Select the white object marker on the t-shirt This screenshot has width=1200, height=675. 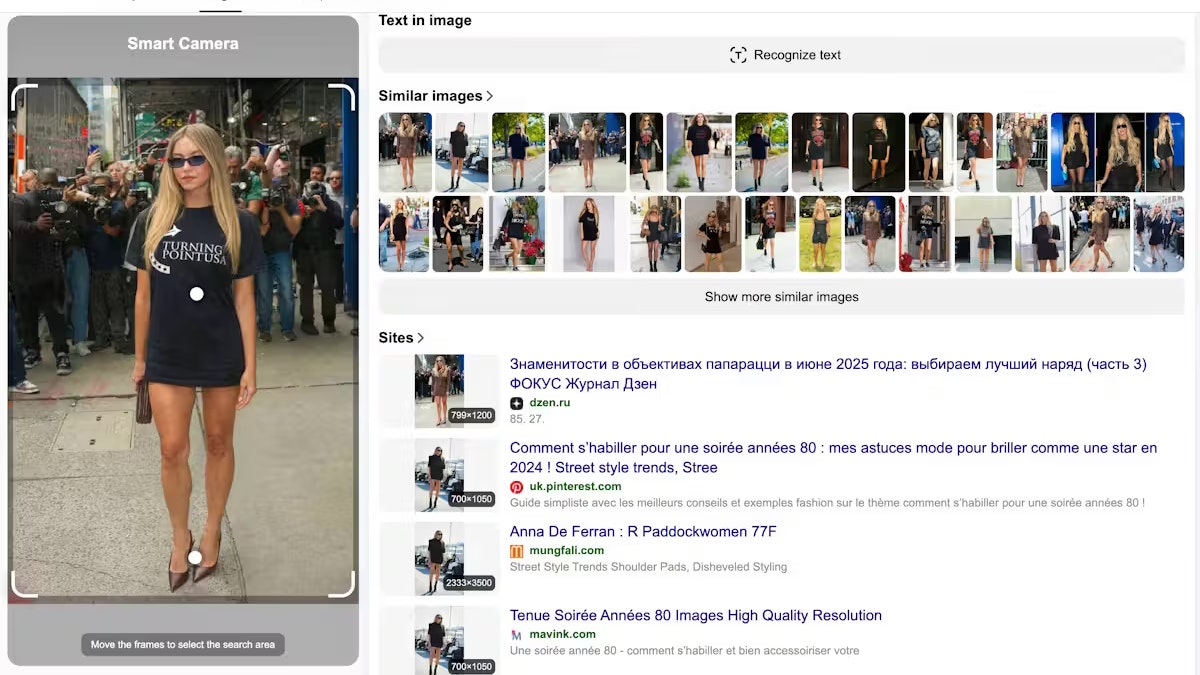196,294
